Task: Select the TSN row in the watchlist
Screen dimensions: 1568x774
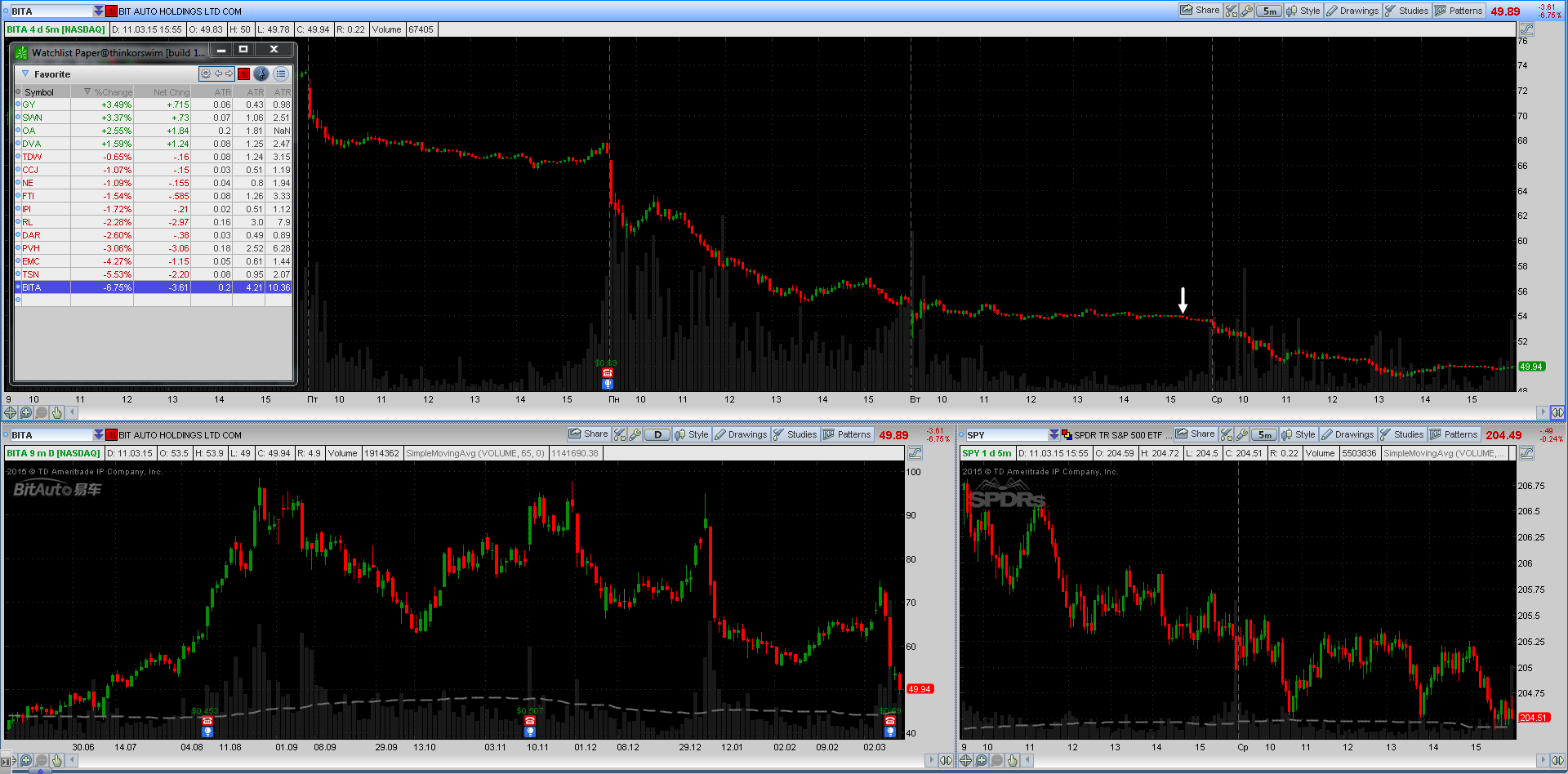Action: pyautogui.click(x=154, y=274)
